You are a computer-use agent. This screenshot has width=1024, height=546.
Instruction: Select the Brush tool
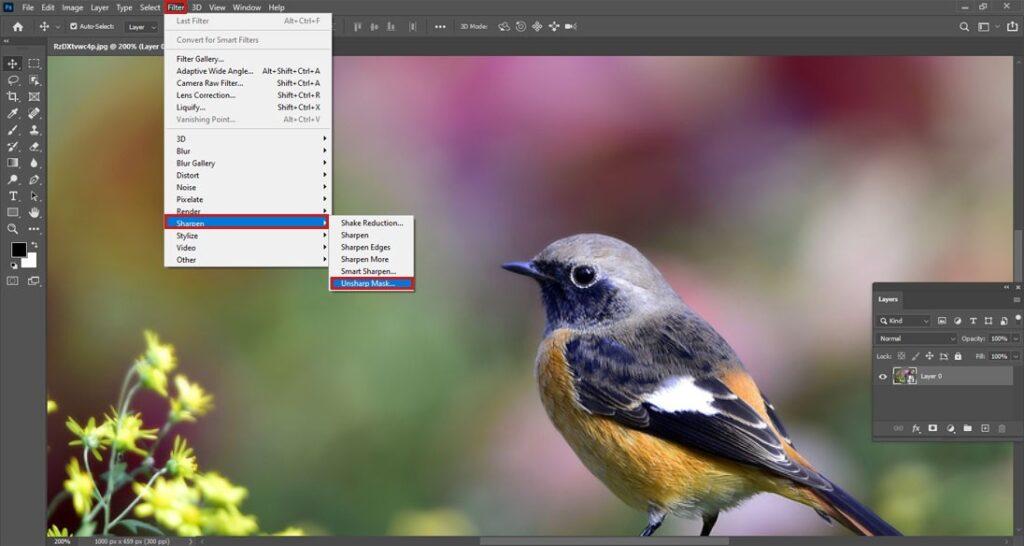tap(12, 130)
